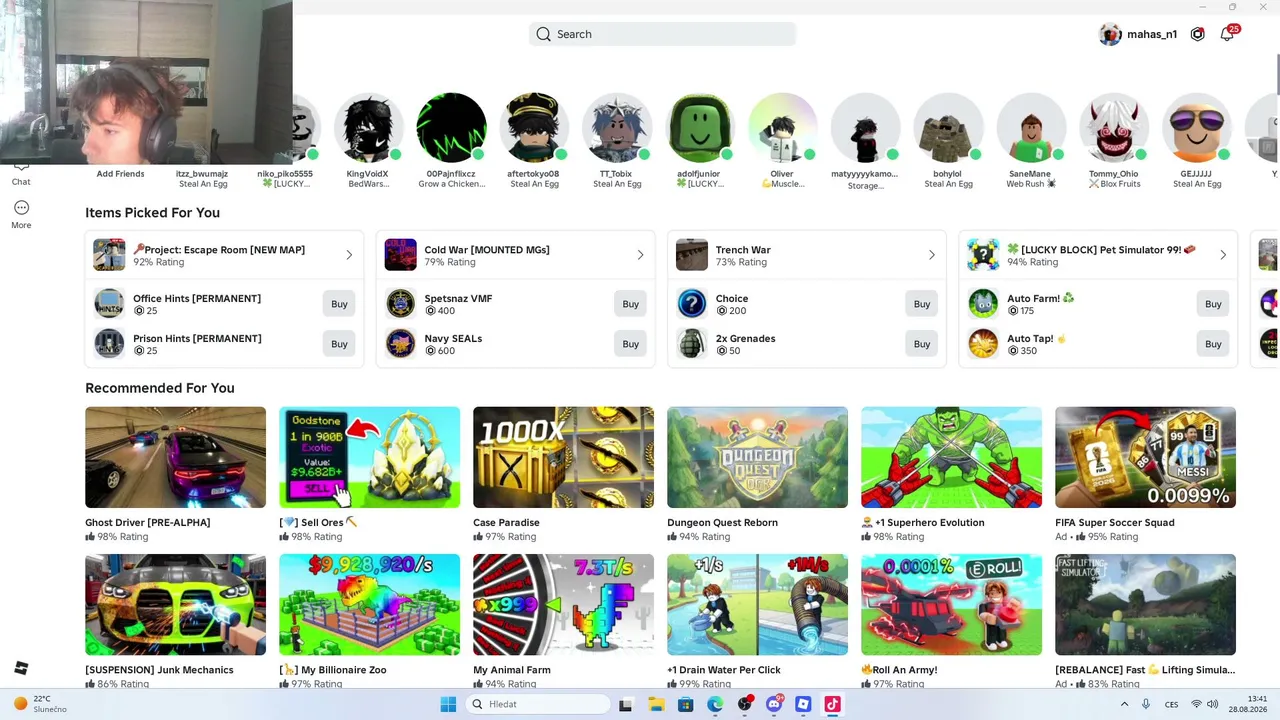Expand the Pet Simulator 99 card arrow

tap(1222, 255)
